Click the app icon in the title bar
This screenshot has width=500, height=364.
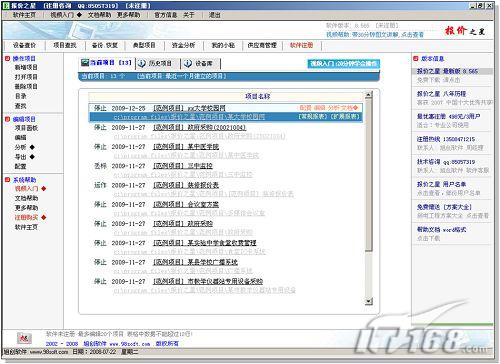coord(6,6)
